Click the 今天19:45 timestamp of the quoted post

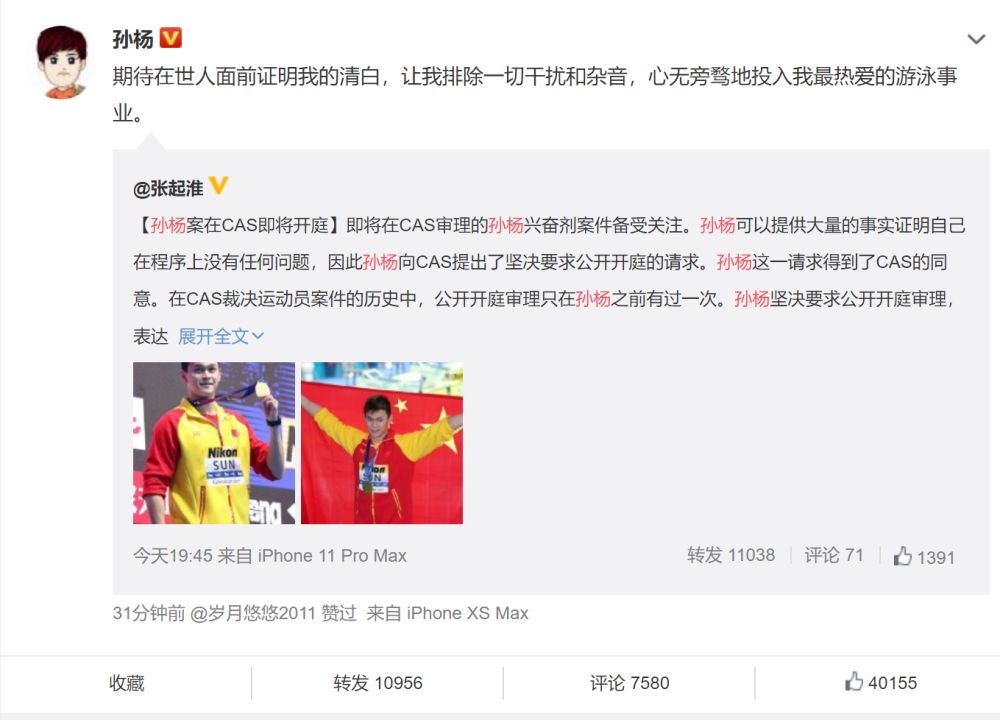pos(173,555)
